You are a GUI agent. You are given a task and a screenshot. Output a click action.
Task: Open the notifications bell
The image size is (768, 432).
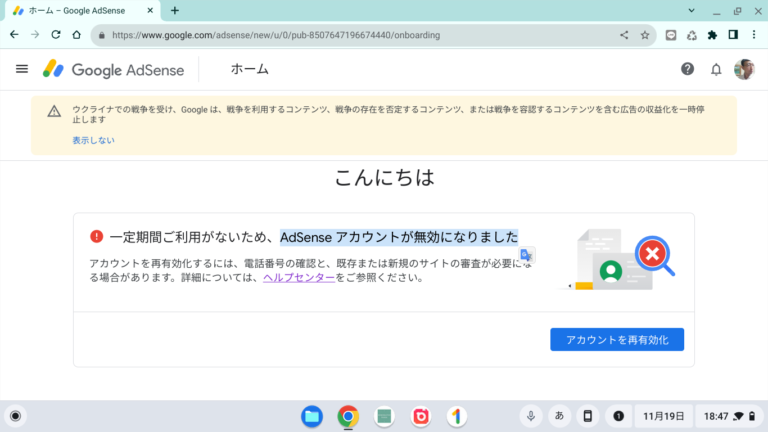pyautogui.click(x=716, y=70)
